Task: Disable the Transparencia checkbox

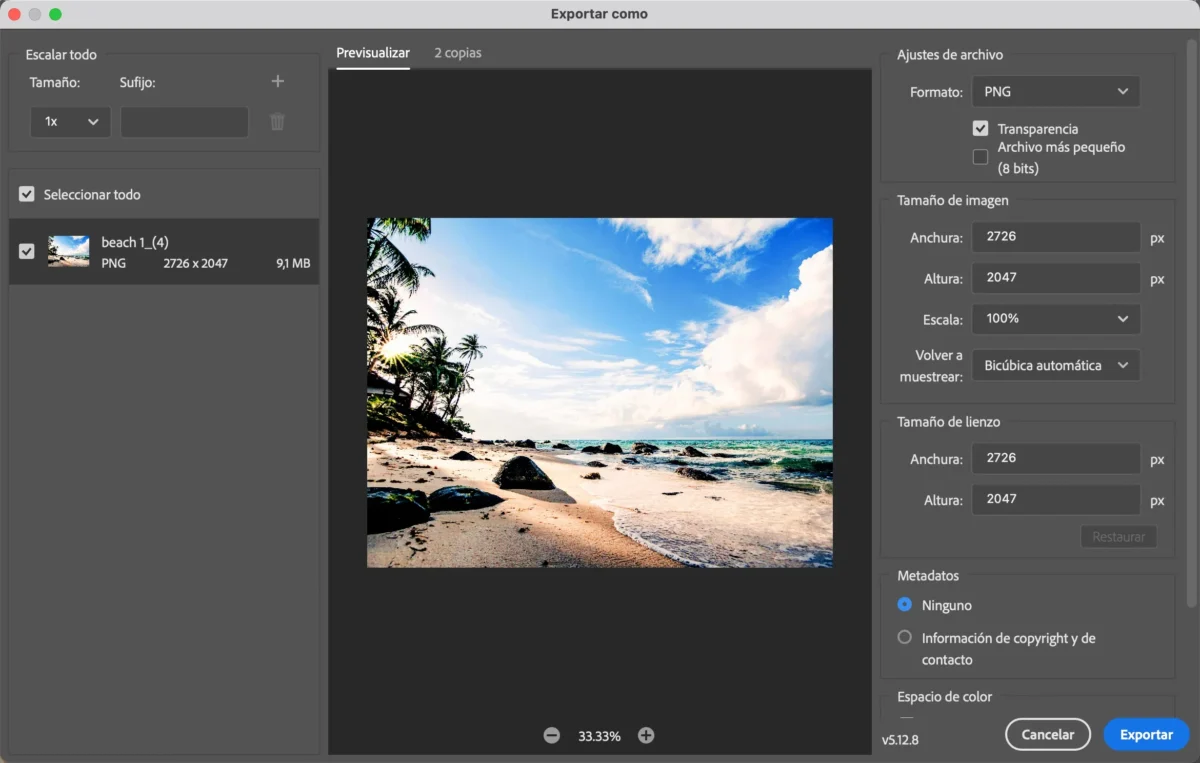Action: coord(981,129)
